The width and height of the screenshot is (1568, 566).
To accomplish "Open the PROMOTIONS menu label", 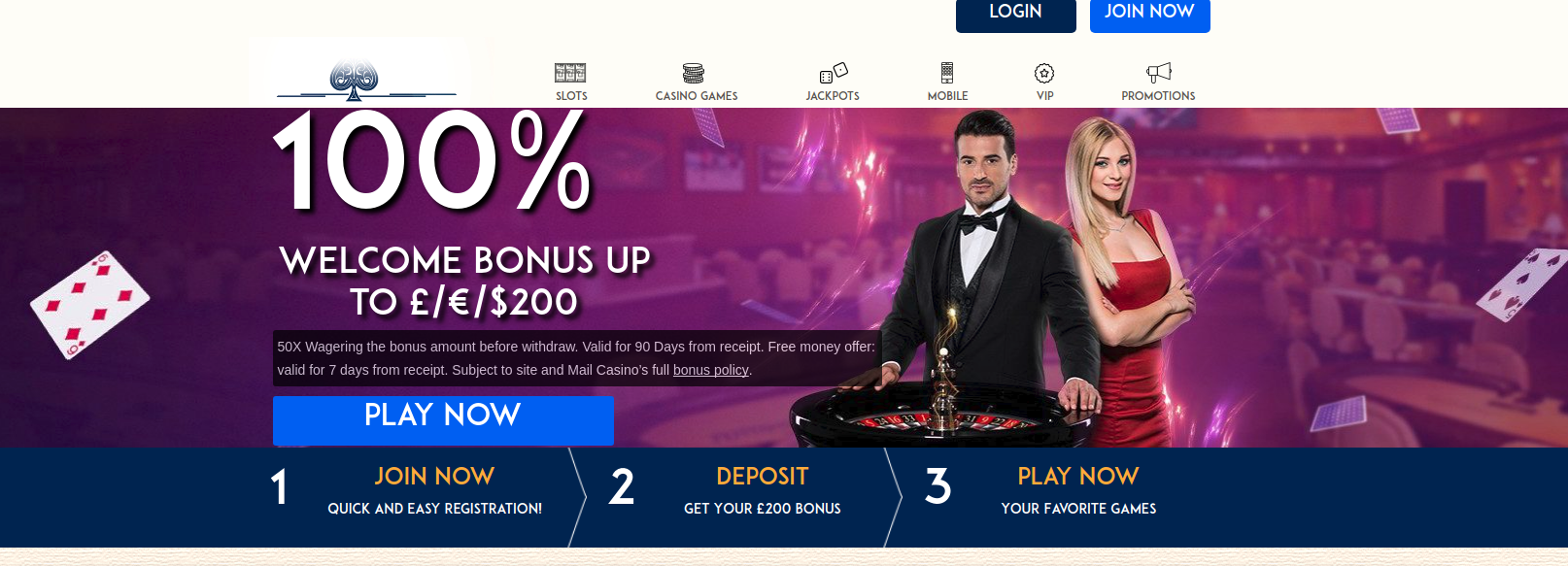I will pyautogui.click(x=1158, y=96).
